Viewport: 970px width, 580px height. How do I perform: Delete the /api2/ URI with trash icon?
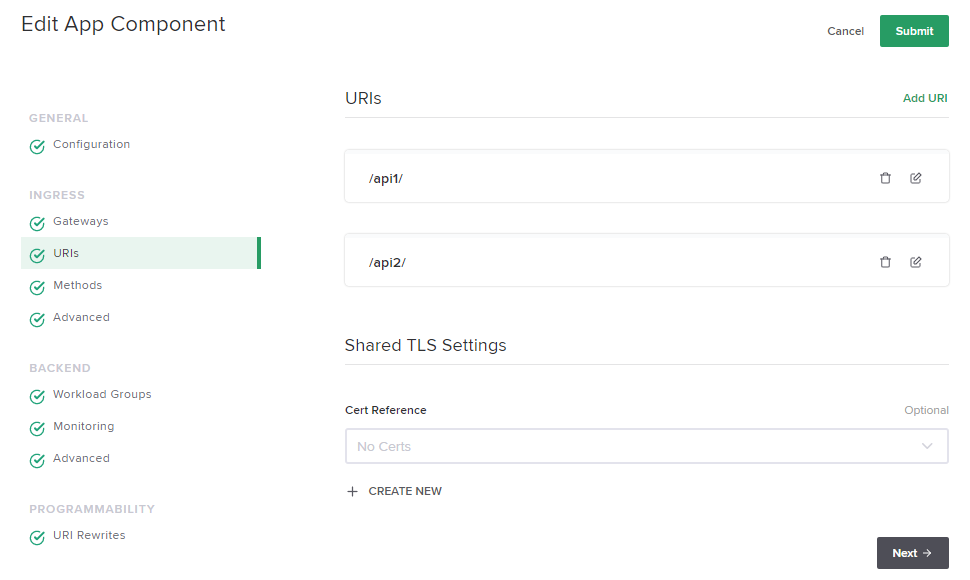pyautogui.click(x=885, y=262)
